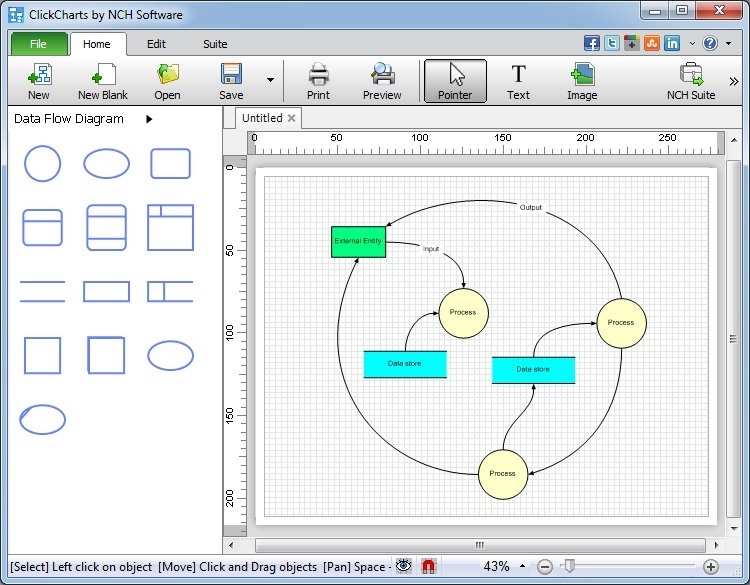Save the diagram with the Save icon
The image size is (750, 585).
click(x=232, y=81)
